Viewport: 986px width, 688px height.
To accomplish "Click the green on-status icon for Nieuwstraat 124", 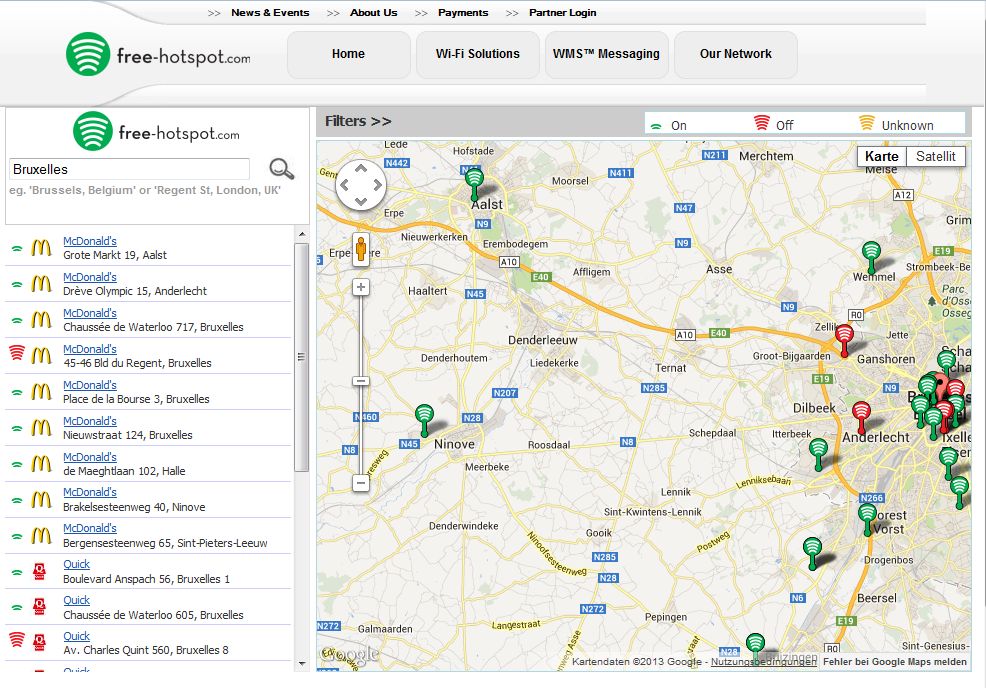I will coord(17,428).
